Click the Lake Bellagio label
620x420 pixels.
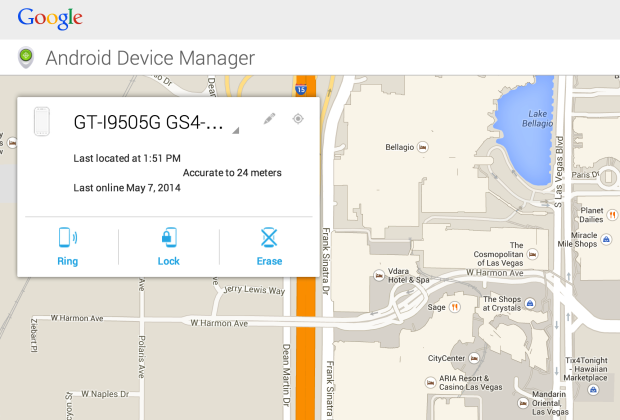(x=537, y=119)
